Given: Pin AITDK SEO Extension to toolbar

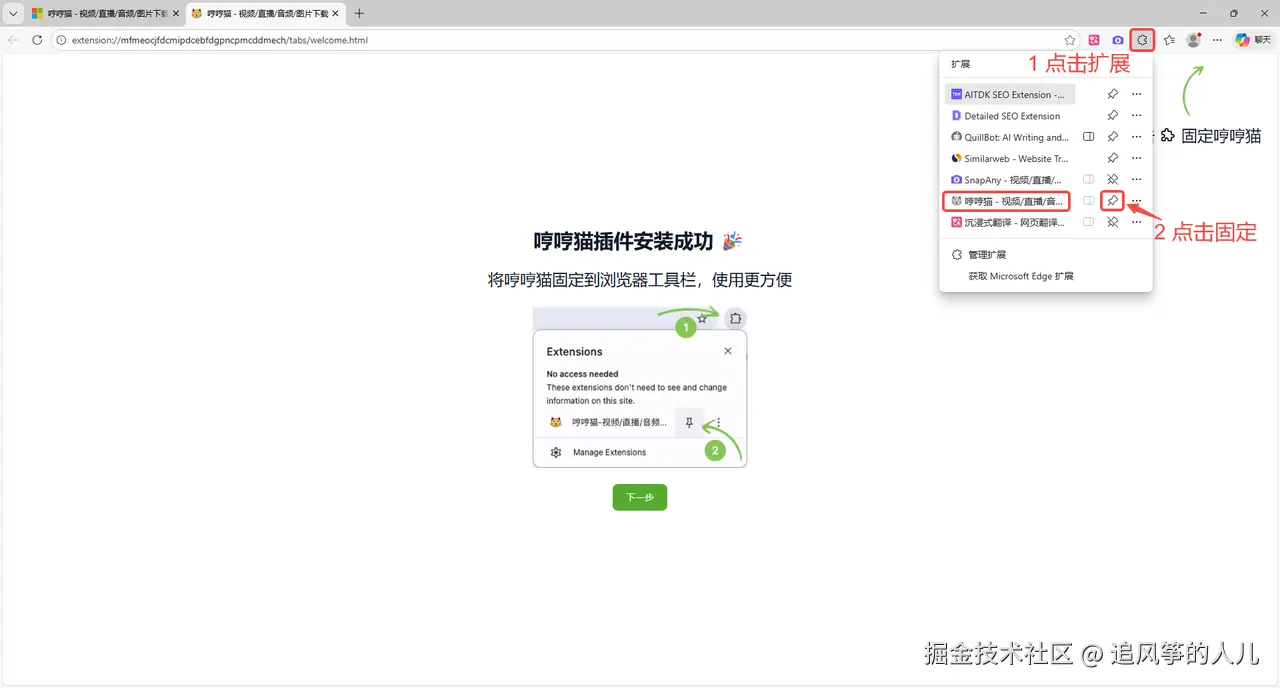Looking at the screenshot, I should pyautogui.click(x=1112, y=94).
